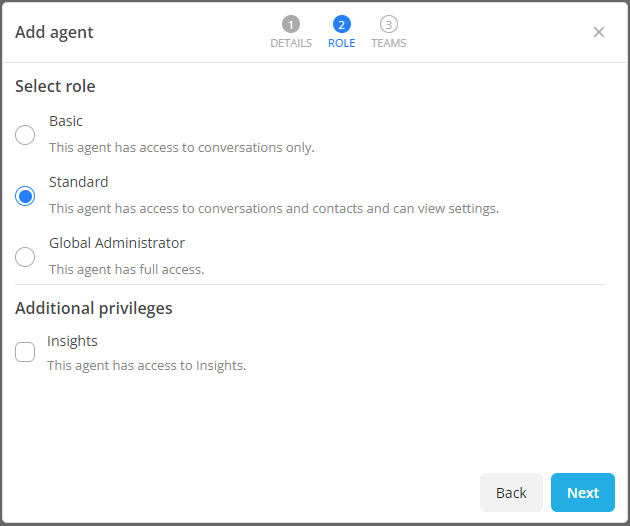Select the Standard role radio button
Viewport: 630px width, 526px height.
coord(25,196)
